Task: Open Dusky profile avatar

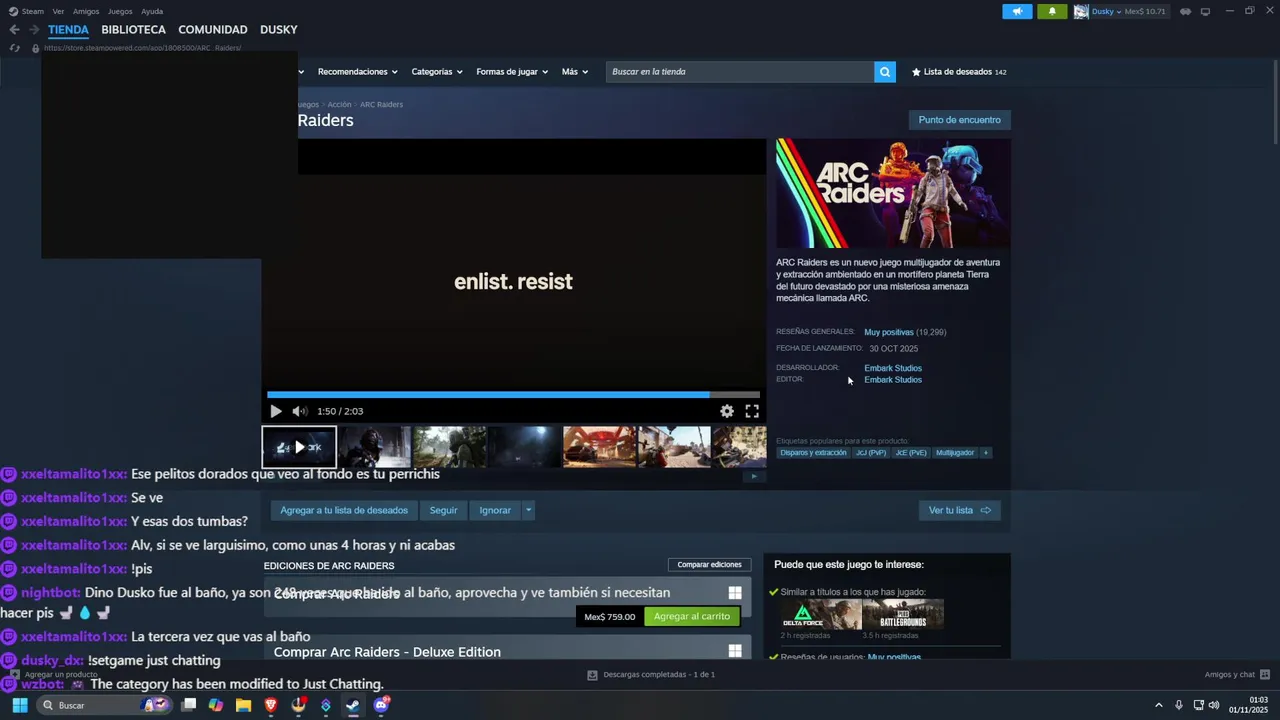Action: 1081,11
